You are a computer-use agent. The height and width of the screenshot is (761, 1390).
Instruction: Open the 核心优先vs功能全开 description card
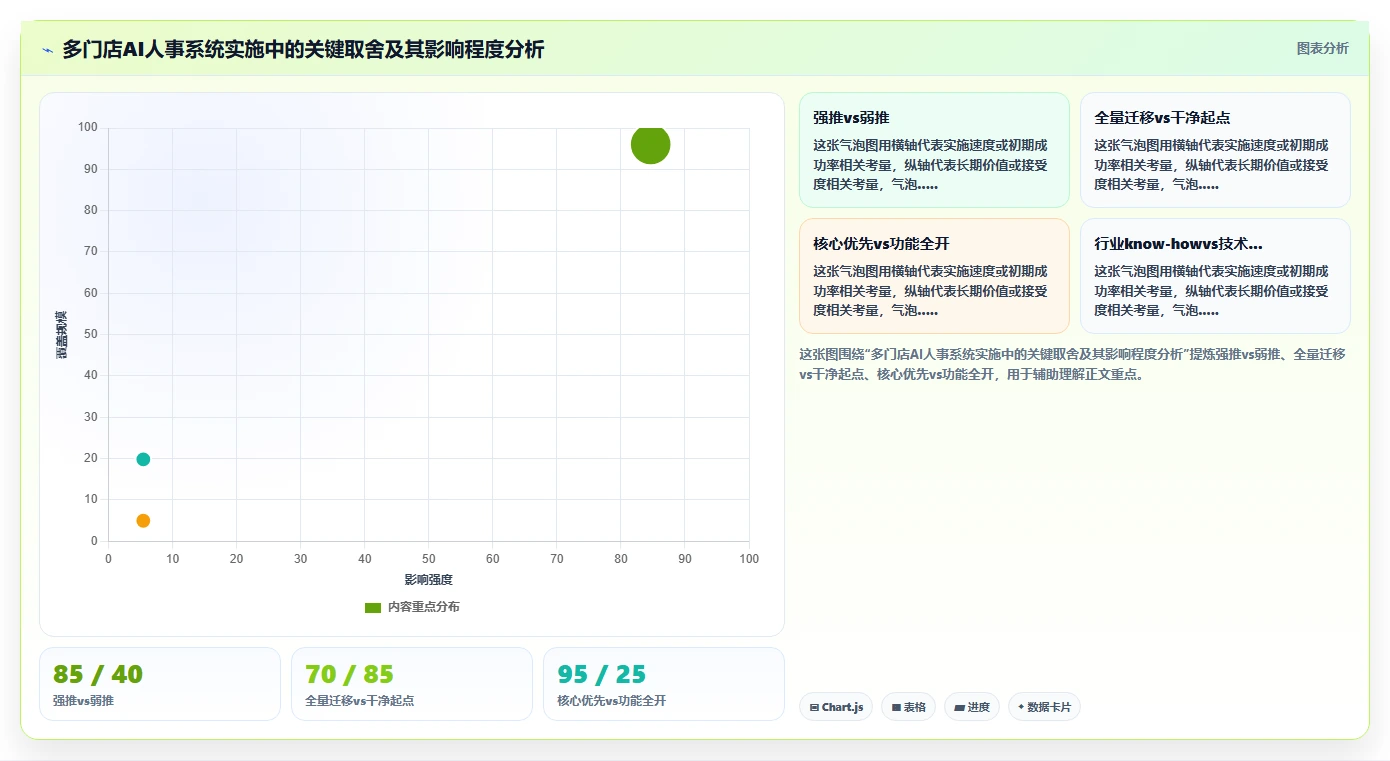(934, 276)
